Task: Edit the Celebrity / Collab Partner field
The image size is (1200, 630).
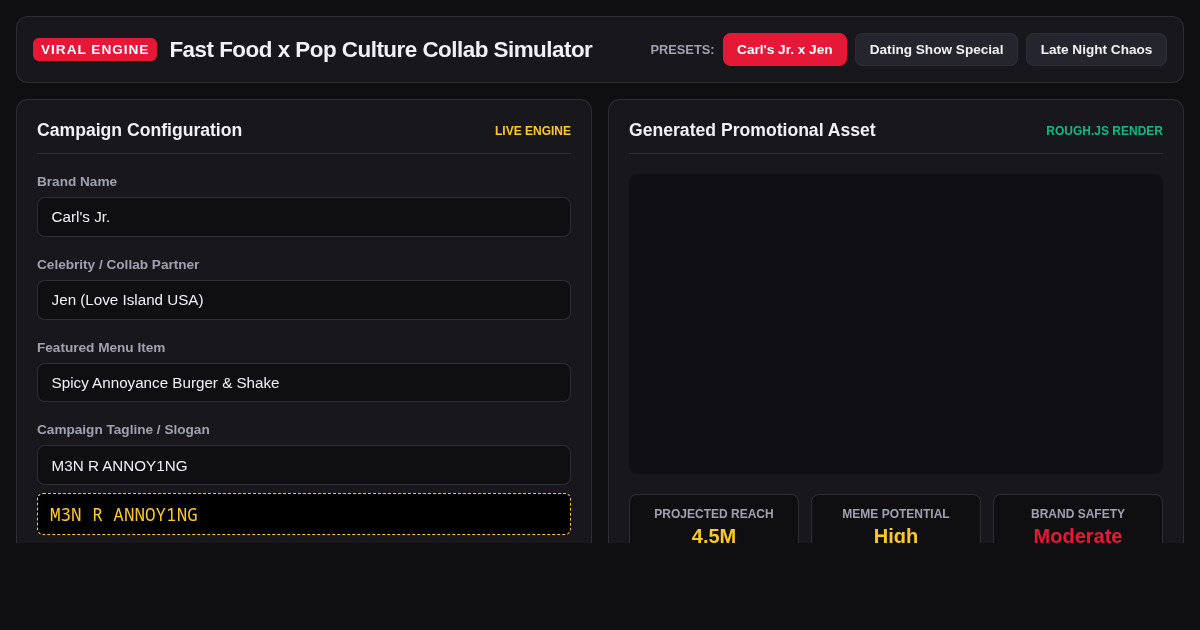Action: coord(304,300)
